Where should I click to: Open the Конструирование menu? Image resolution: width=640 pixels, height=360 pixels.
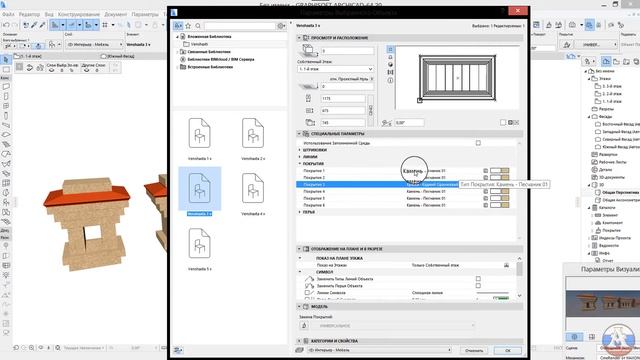[x=79, y=14]
